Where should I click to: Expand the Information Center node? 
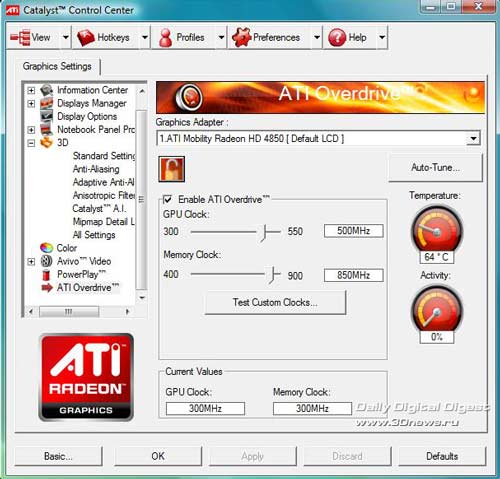pos(31,90)
